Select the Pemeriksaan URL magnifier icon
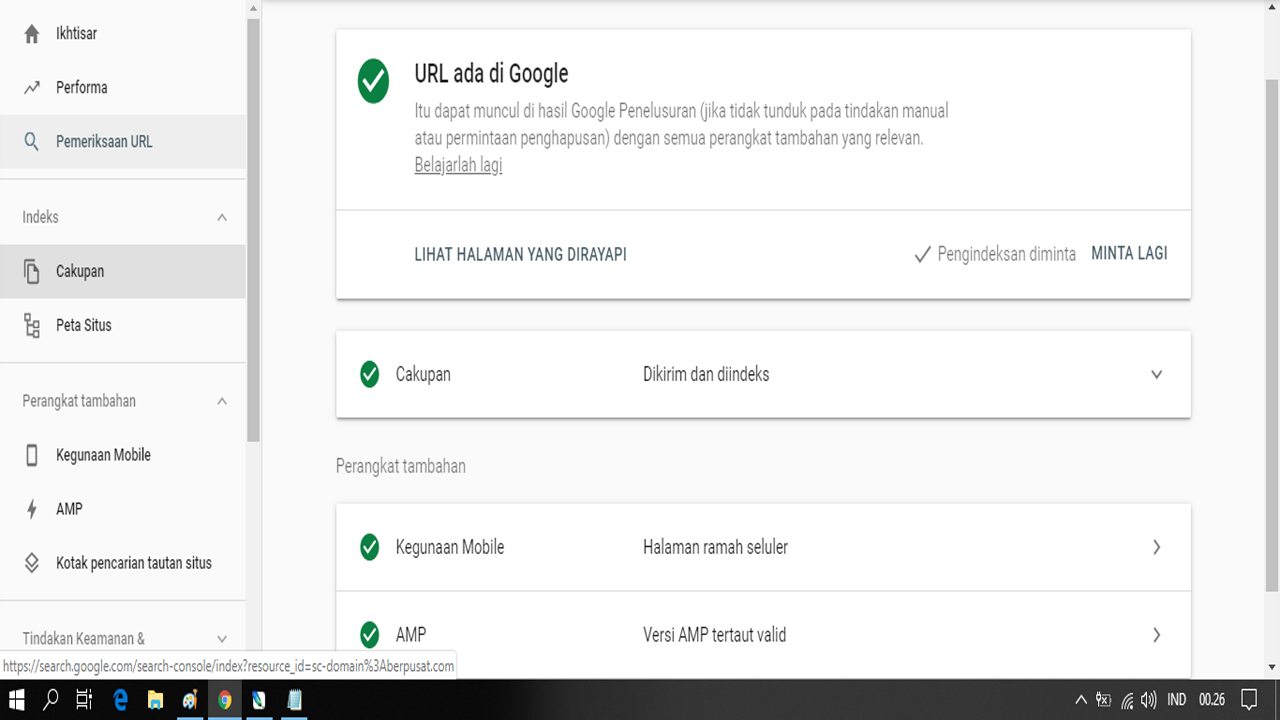Screen dimensions: 1280x720 [x=31, y=141]
